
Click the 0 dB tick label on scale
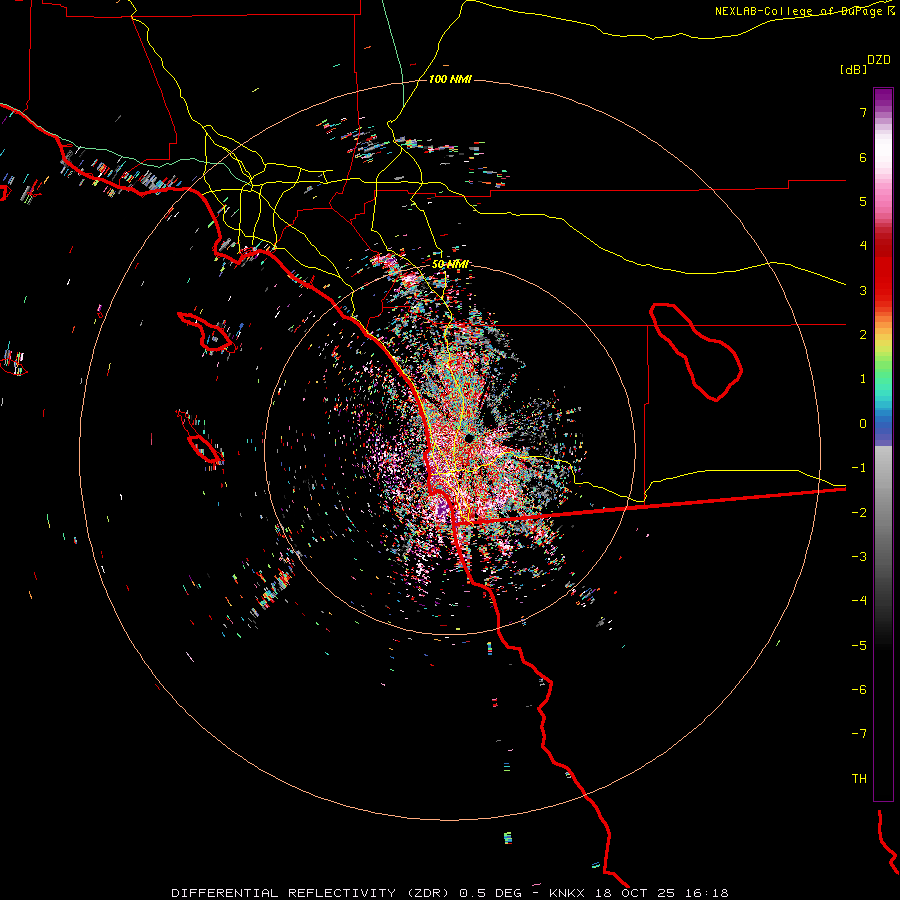[863, 424]
